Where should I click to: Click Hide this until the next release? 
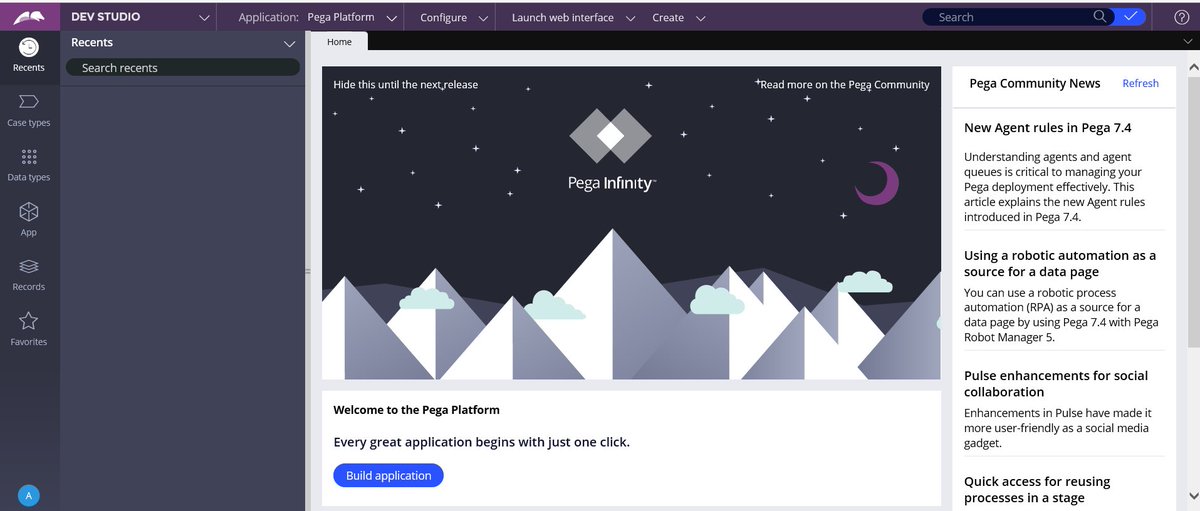pos(405,85)
